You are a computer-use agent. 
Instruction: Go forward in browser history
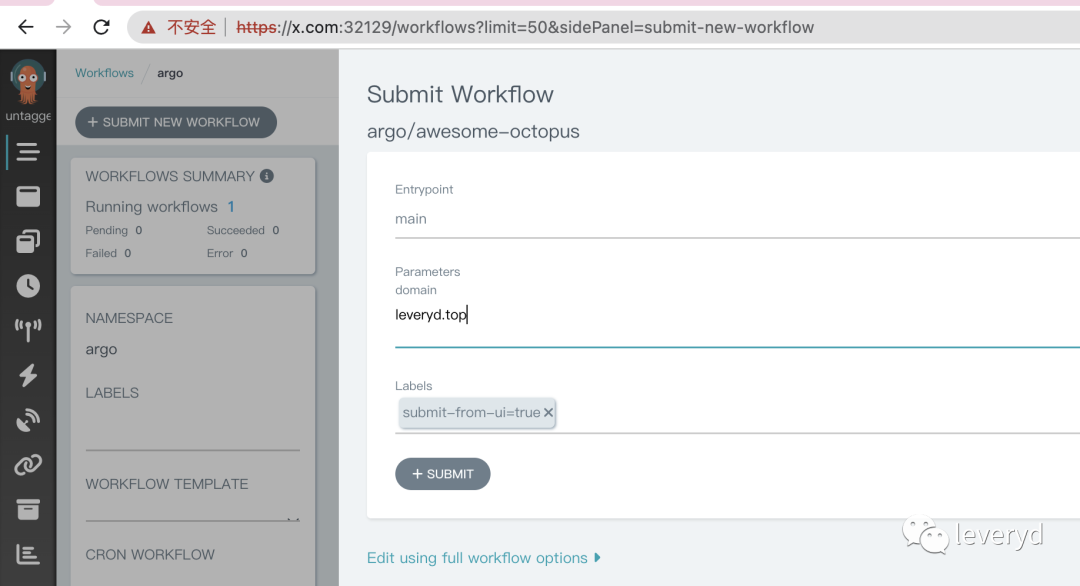63,27
